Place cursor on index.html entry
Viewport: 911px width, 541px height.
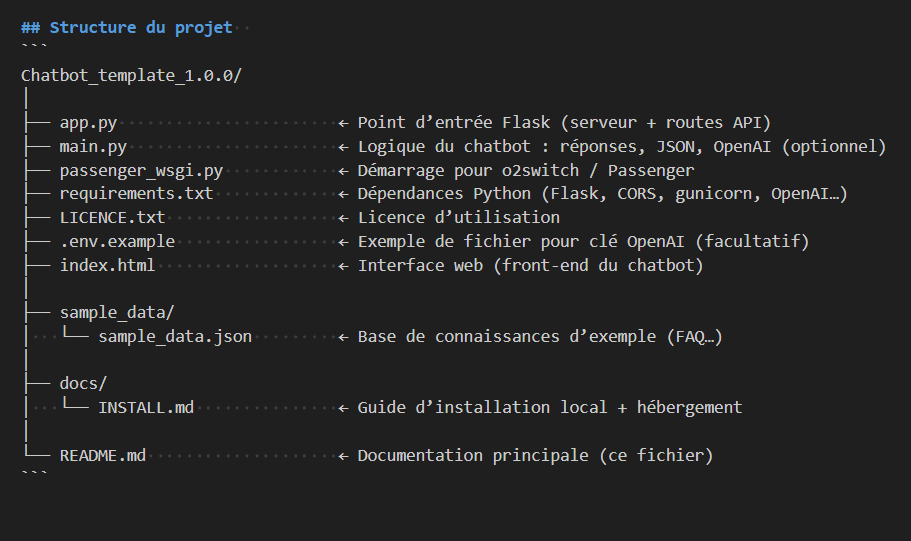(107, 265)
